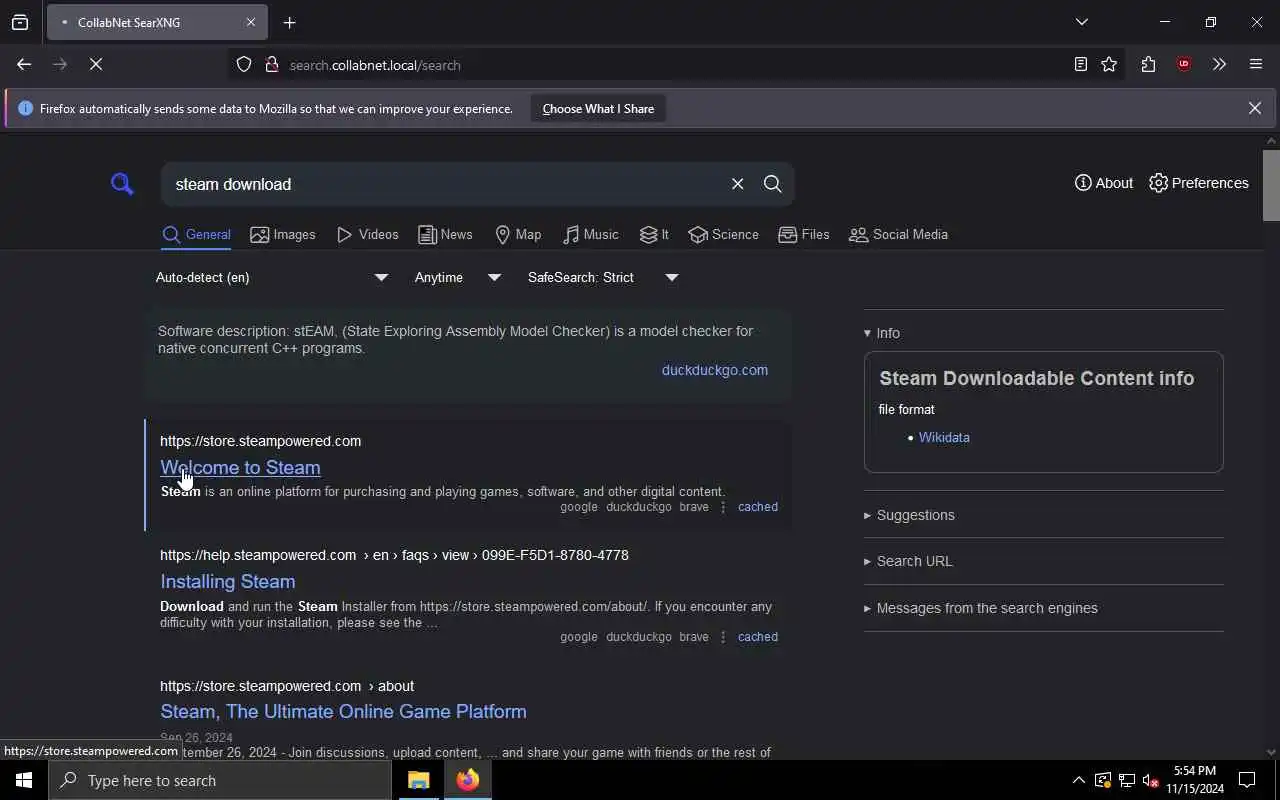Open cached version of Installing Steam
Screen dimensions: 1280x800
[758, 637]
